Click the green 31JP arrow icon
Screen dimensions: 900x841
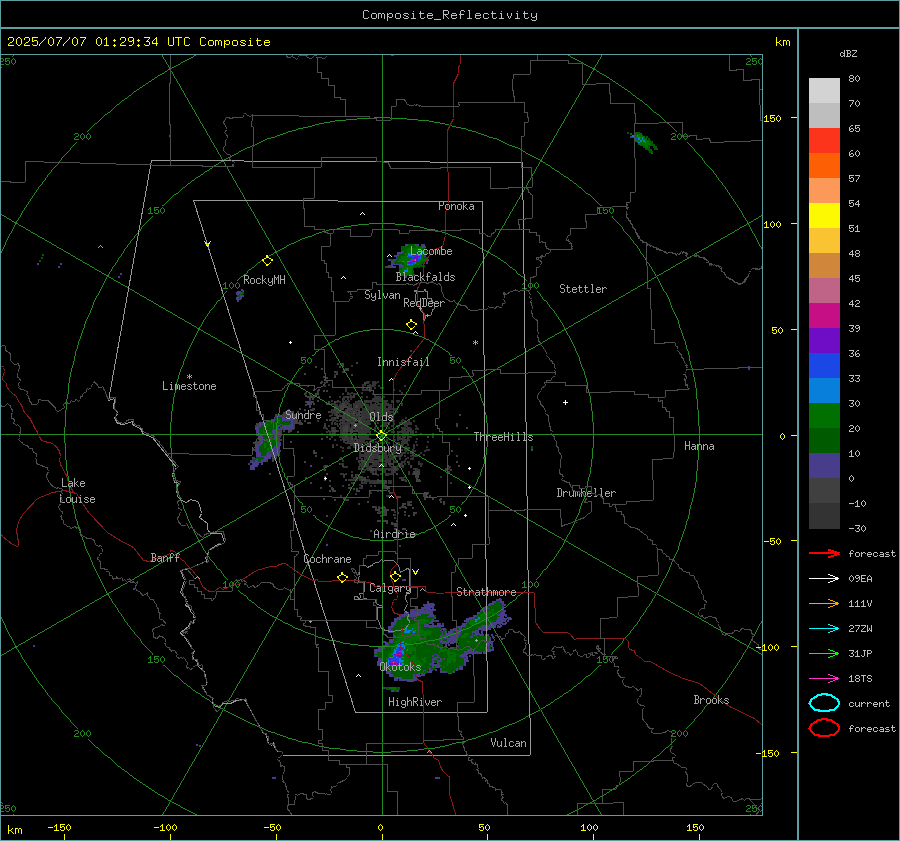click(x=824, y=653)
